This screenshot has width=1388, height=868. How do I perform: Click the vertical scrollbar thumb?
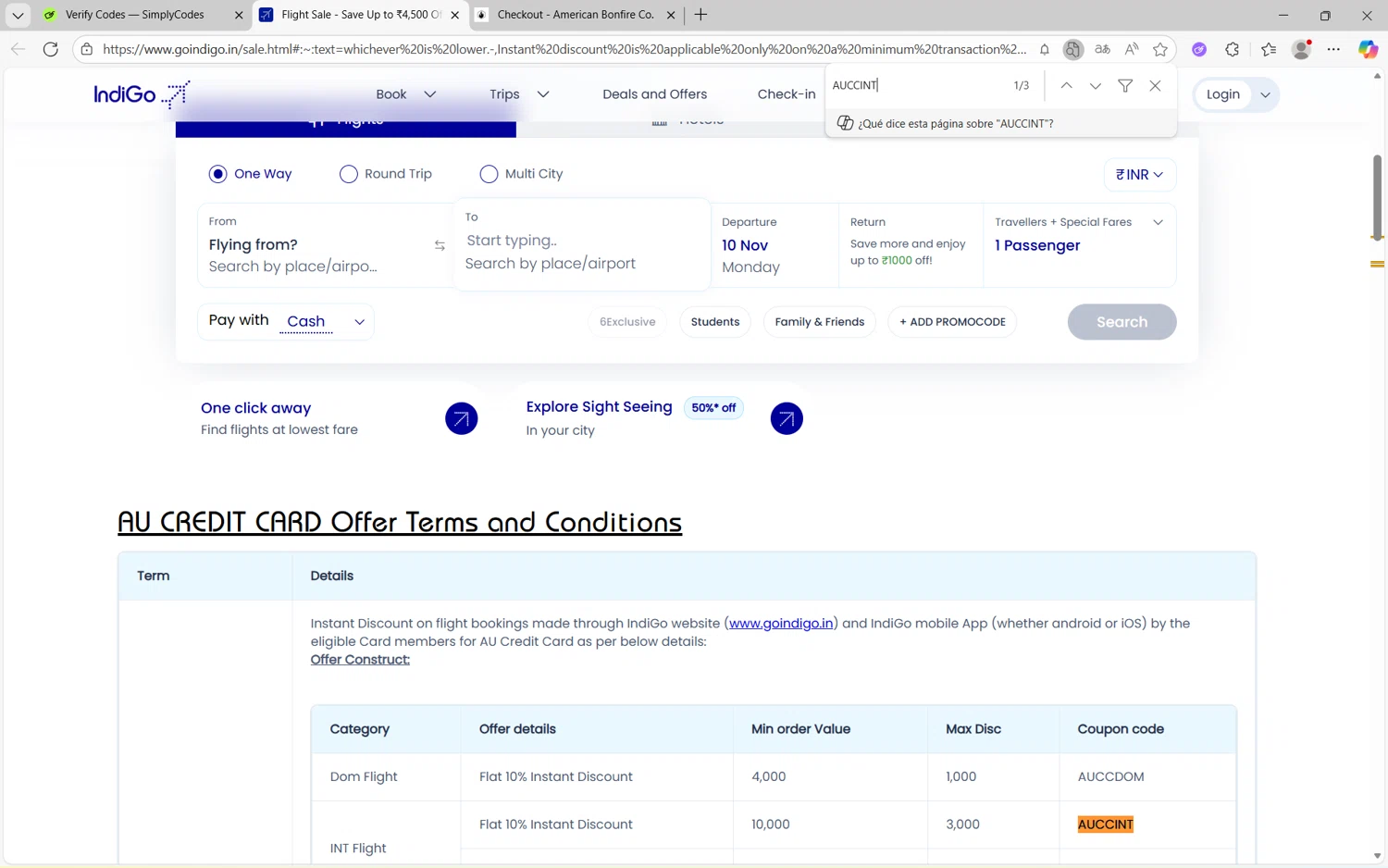(x=1377, y=196)
